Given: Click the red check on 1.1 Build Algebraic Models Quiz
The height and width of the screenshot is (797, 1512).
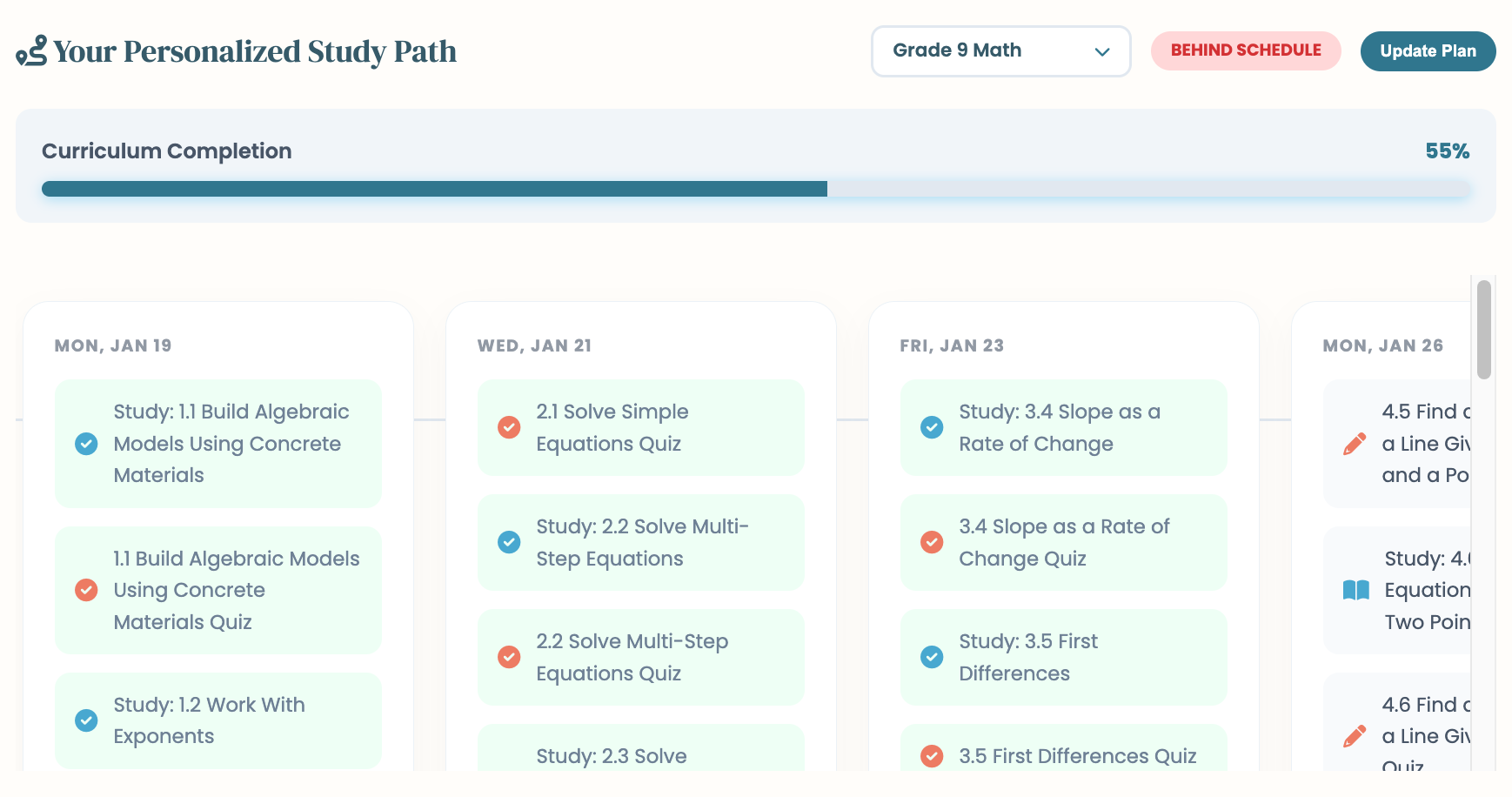Looking at the screenshot, I should click(85, 590).
